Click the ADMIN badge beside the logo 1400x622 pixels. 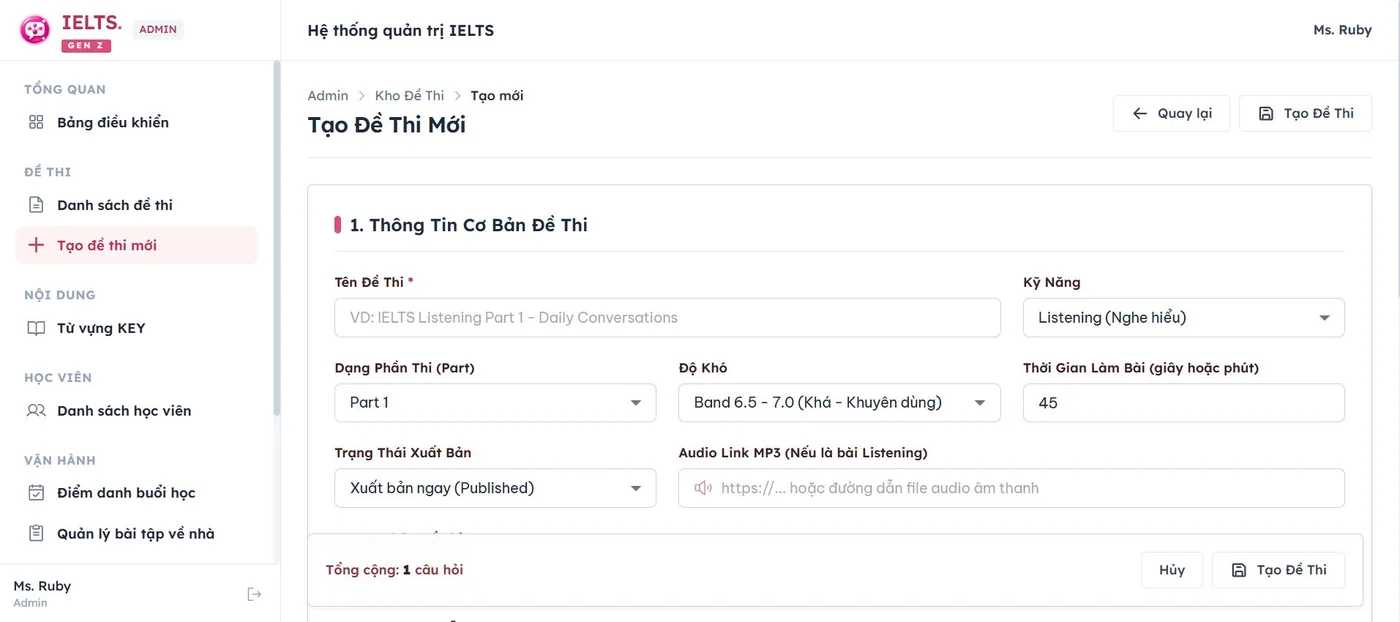(x=158, y=29)
